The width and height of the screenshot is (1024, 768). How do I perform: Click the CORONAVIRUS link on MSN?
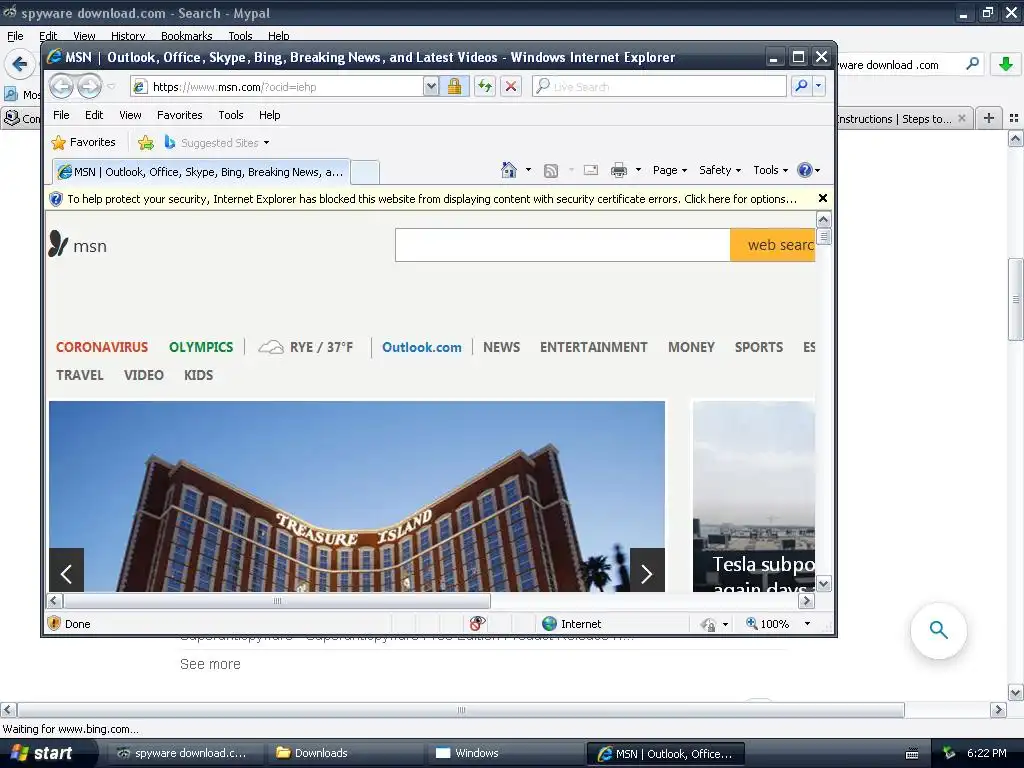[x=102, y=347]
